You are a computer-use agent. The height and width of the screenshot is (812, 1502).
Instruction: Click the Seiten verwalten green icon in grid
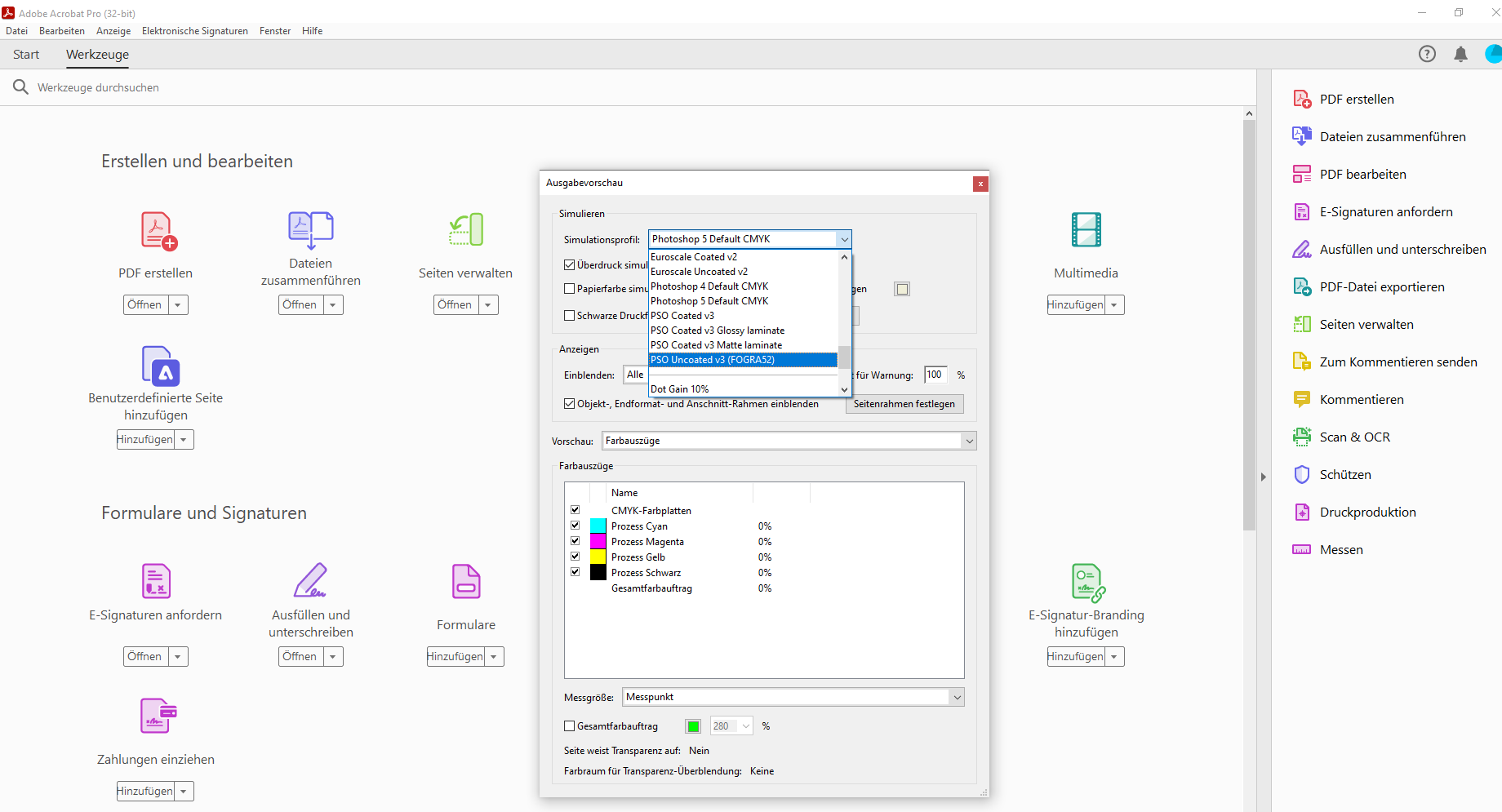[466, 229]
